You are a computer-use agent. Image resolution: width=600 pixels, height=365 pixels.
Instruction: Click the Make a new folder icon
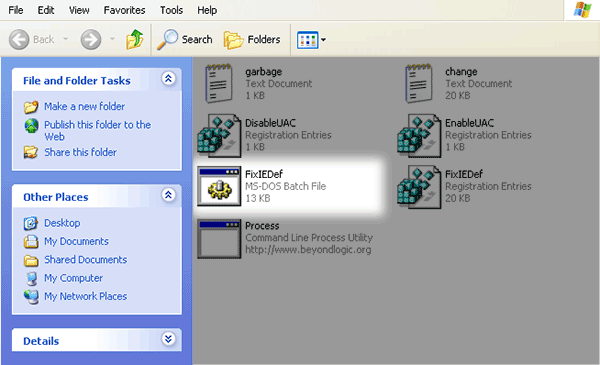[x=31, y=107]
